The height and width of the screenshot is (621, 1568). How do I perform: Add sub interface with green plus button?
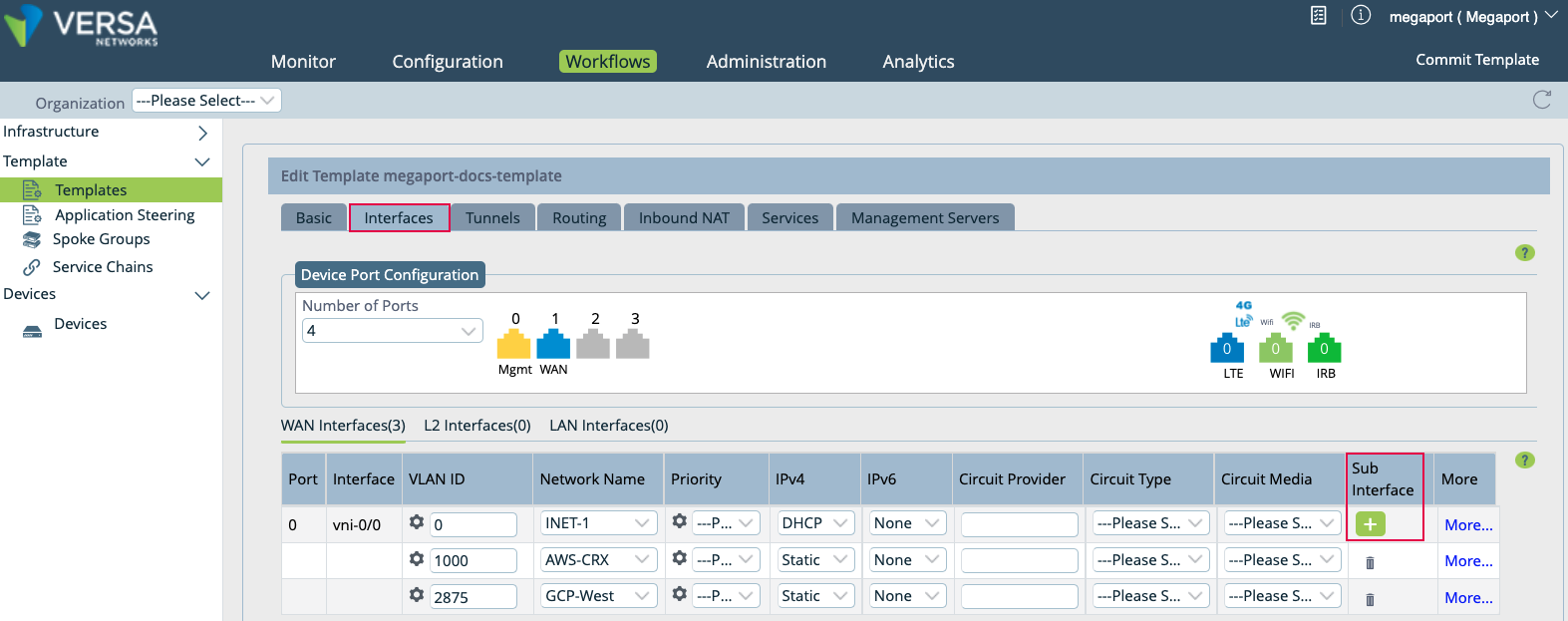pyautogui.click(x=1370, y=524)
